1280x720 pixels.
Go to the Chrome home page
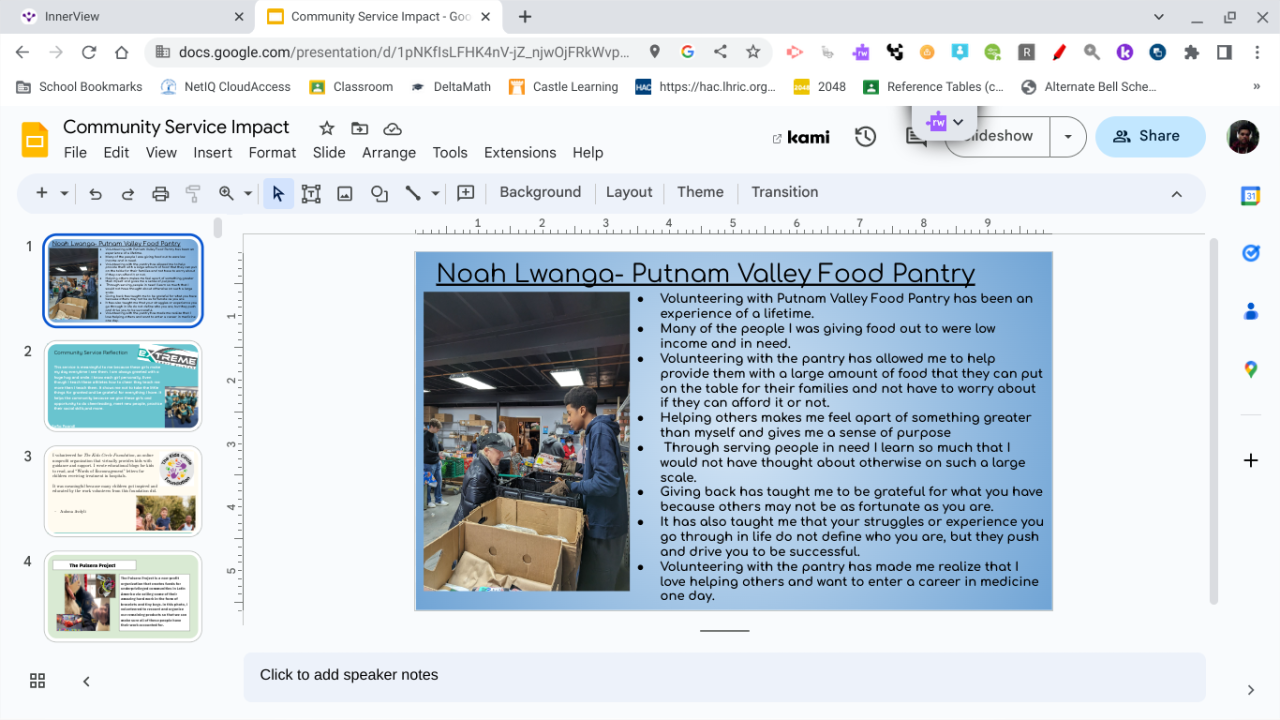122,52
